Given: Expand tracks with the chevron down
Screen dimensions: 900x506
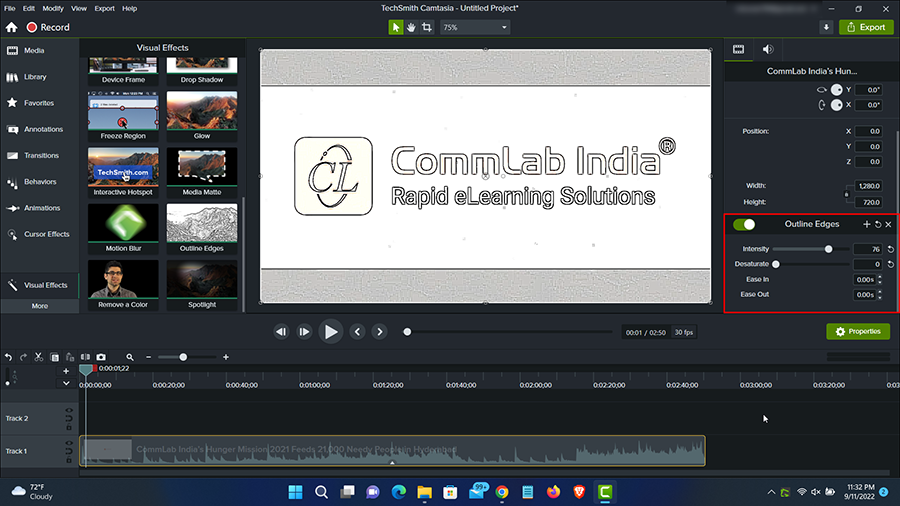Looking at the screenshot, I should point(66,383).
